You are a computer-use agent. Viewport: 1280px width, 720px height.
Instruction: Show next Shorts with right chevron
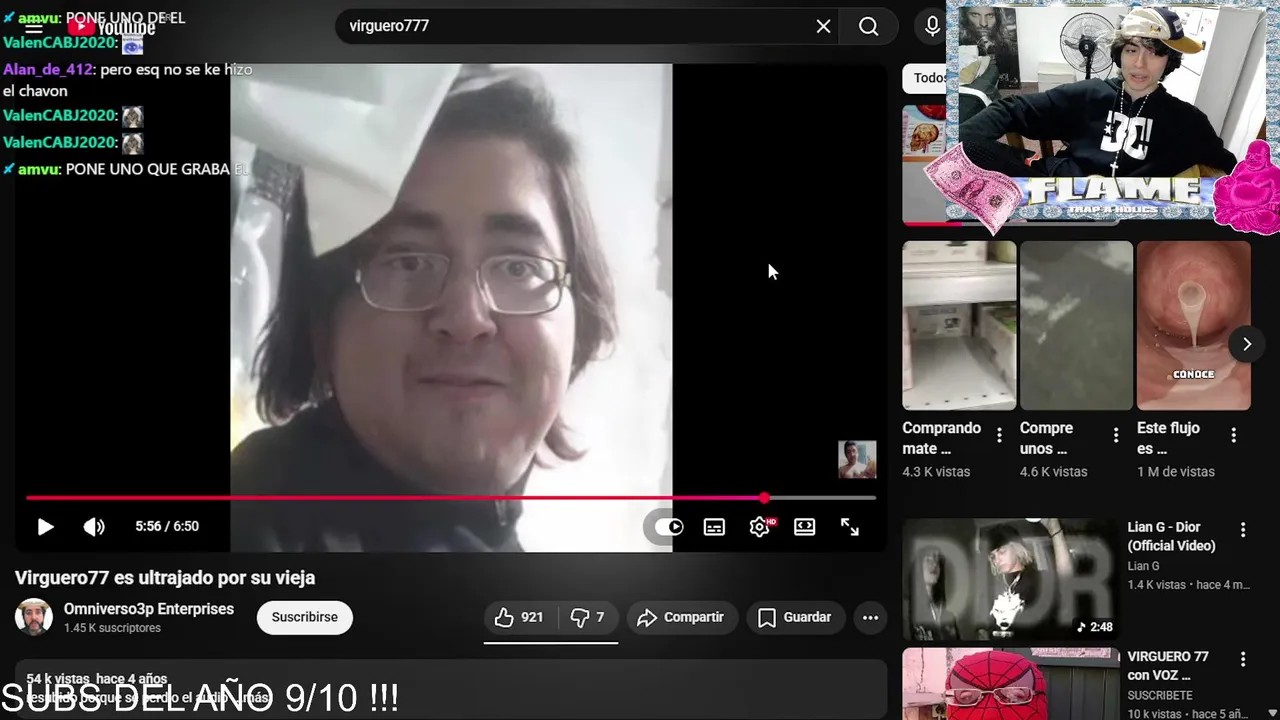tap(1246, 344)
